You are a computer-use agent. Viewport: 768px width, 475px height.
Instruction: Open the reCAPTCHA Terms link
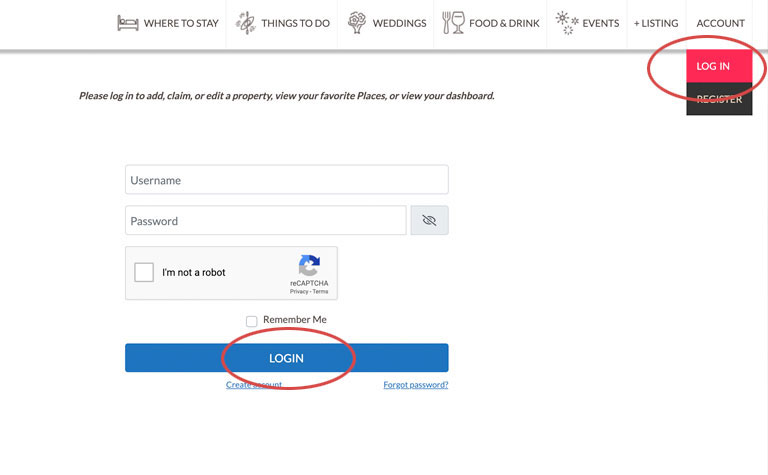pyautogui.click(x=320, y=292)
